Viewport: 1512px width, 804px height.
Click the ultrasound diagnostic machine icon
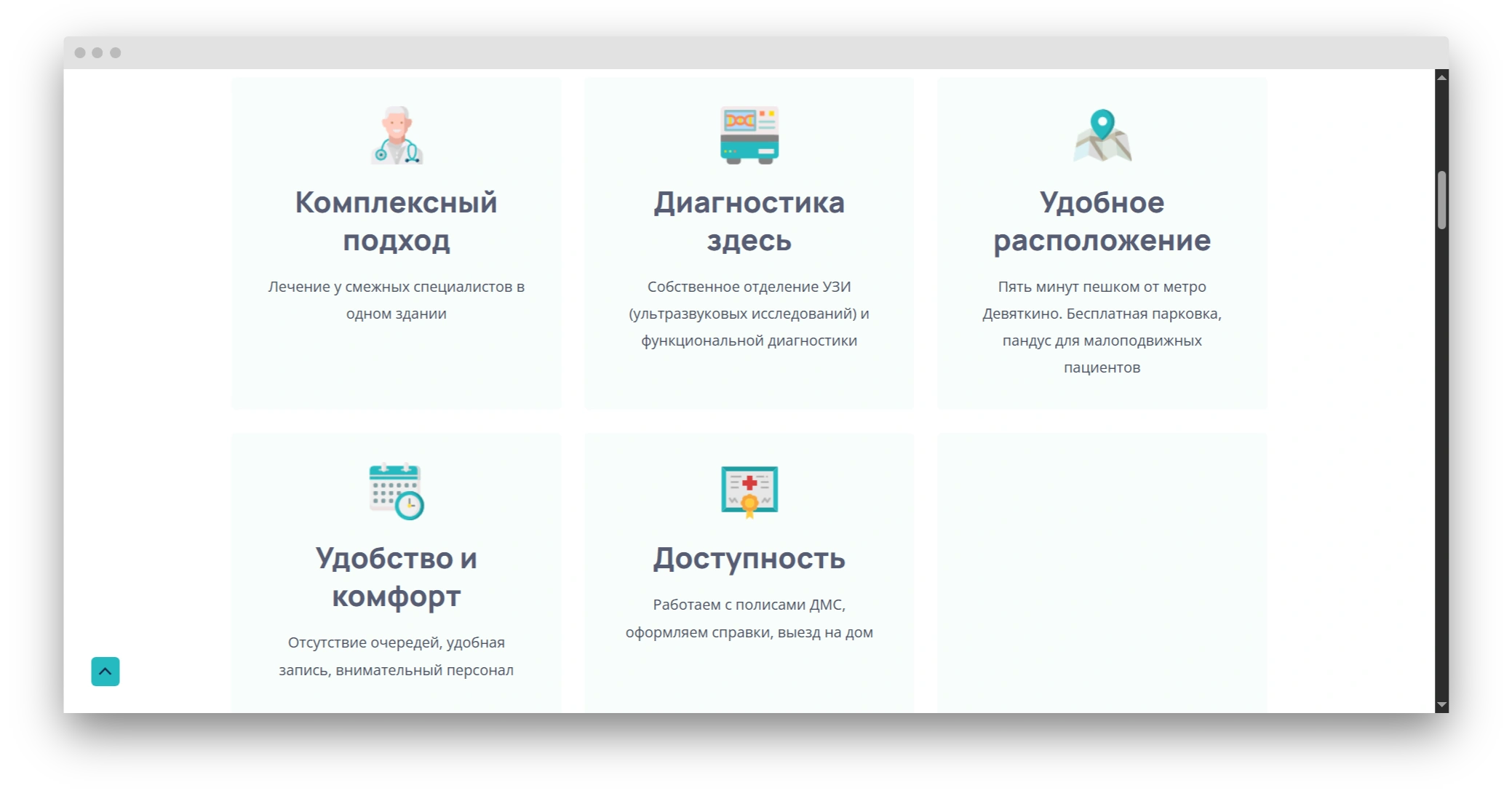(749, 135)
